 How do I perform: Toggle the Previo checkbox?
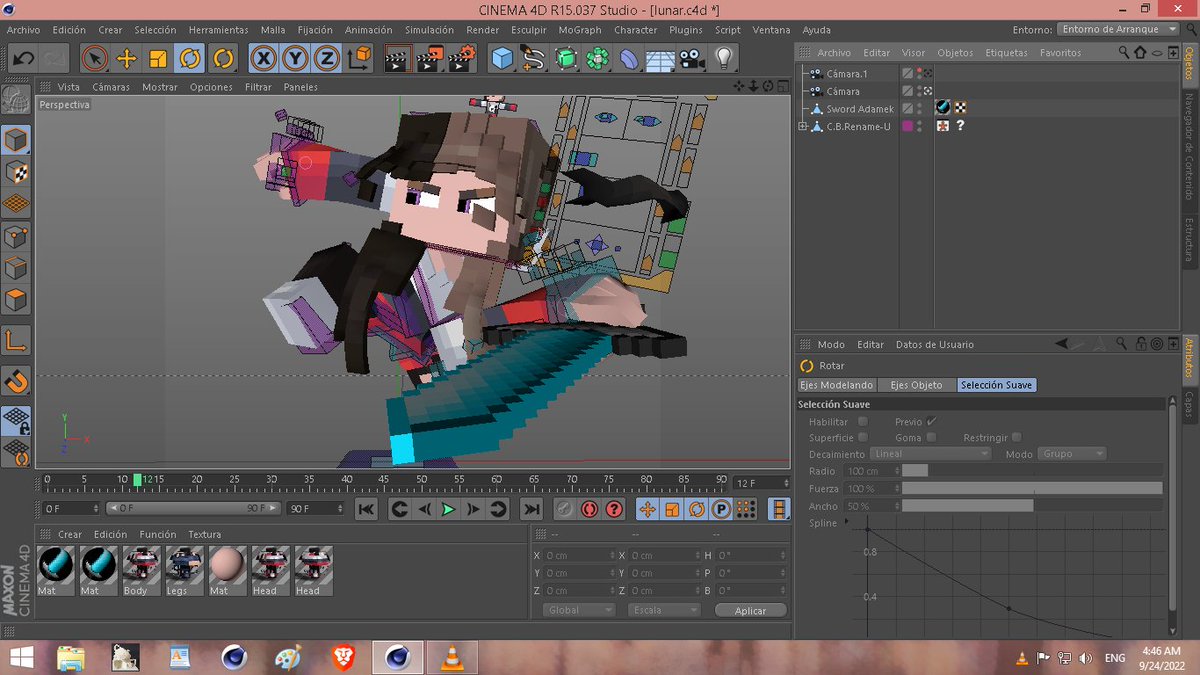[931, 422]
